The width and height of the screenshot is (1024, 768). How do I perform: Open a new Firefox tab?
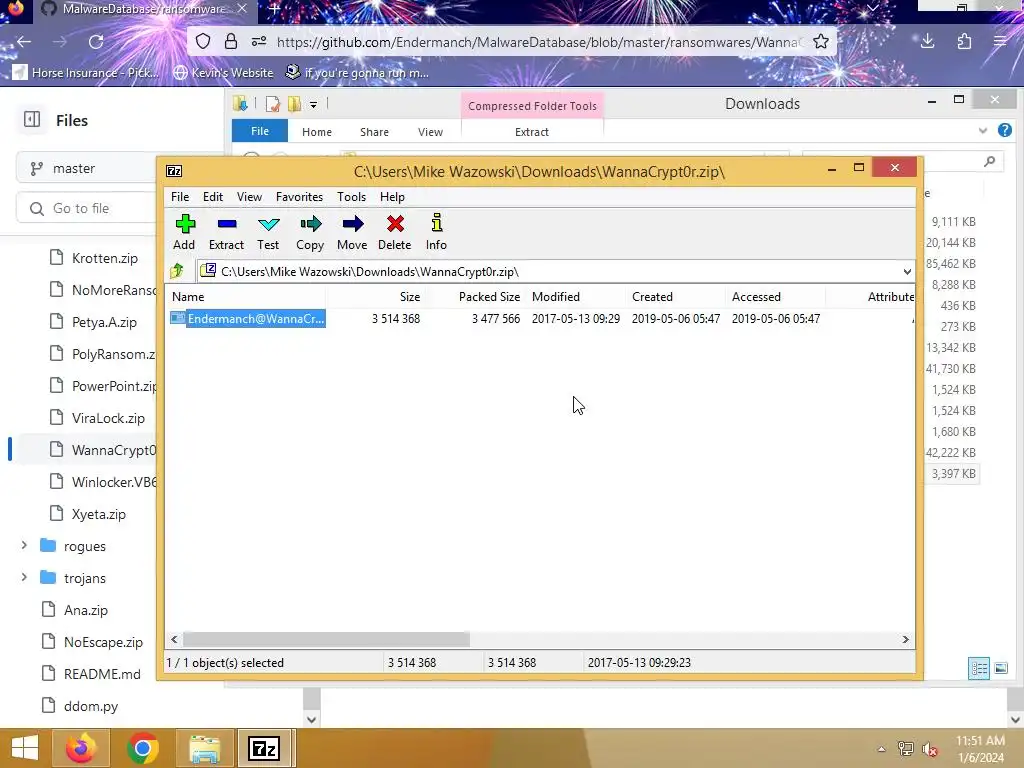click(x=274, y=9)
